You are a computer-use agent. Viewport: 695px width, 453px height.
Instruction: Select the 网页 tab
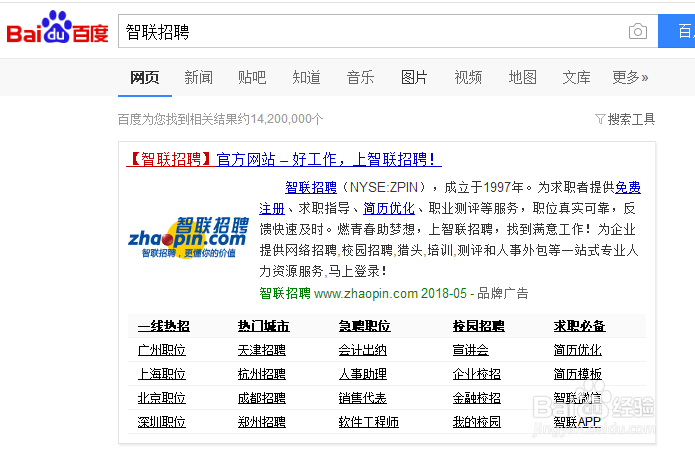[x=144, y=77]
